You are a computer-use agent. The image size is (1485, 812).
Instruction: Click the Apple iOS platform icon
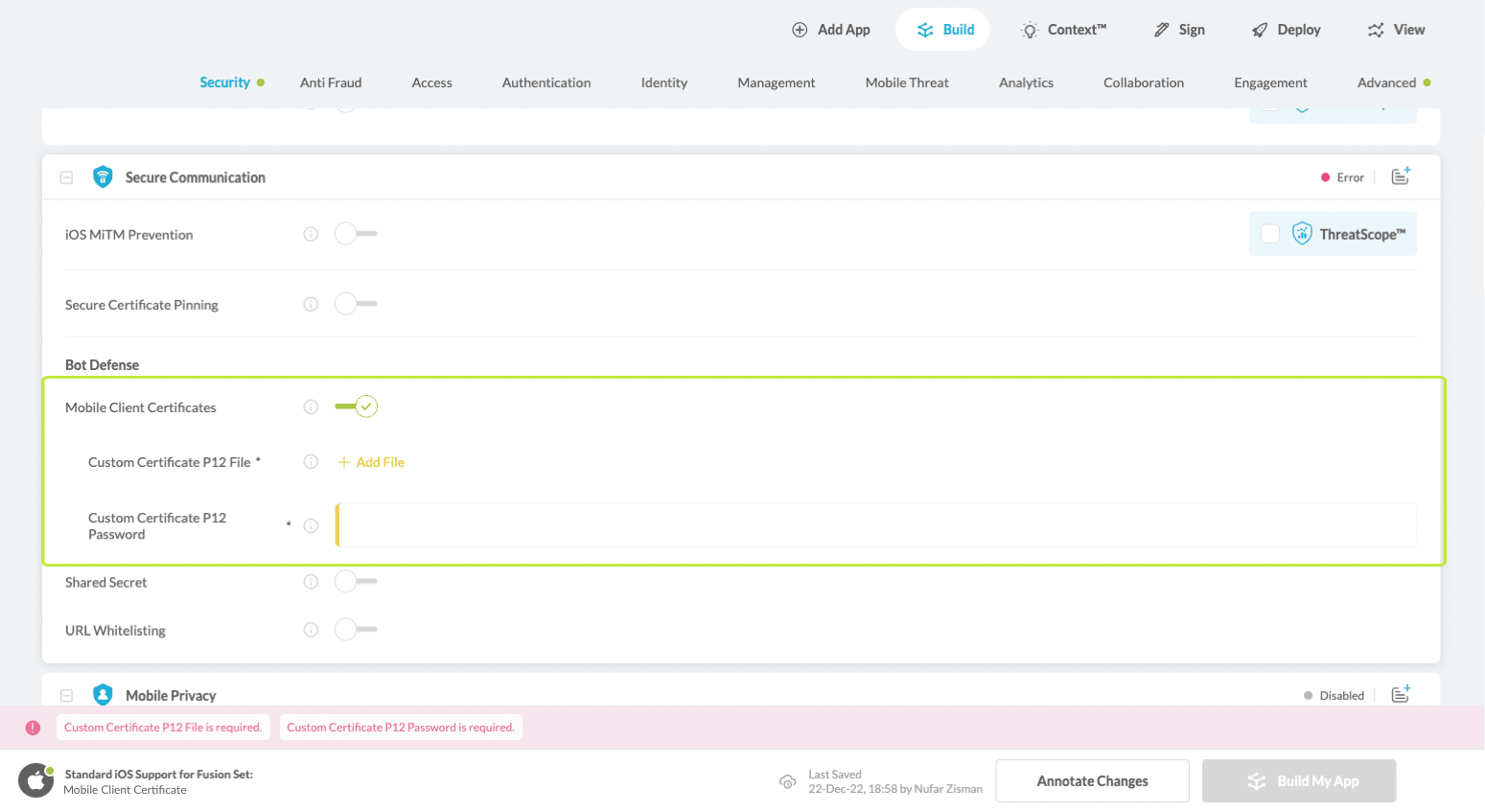click(x=36, y=780)
